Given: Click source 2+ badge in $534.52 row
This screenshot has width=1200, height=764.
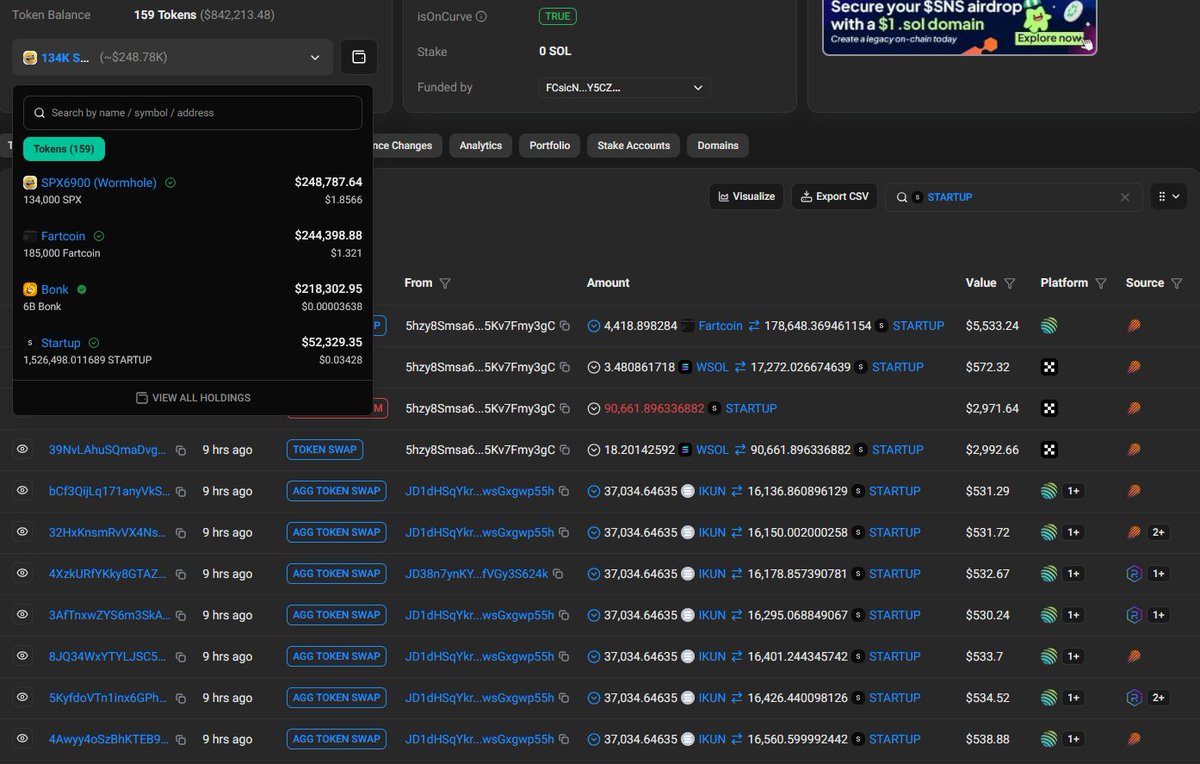Looking at the screenshot, I should [1159, 697].
